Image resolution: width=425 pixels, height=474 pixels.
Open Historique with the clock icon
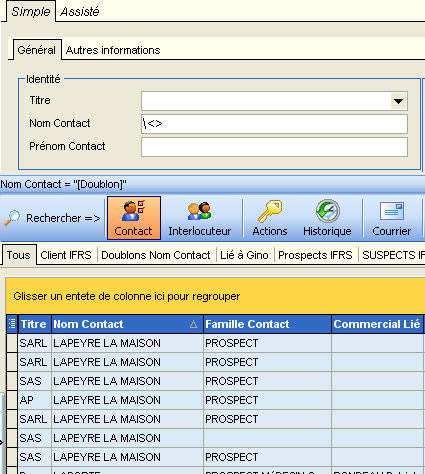pyautogui.click(x=327, y=211)
